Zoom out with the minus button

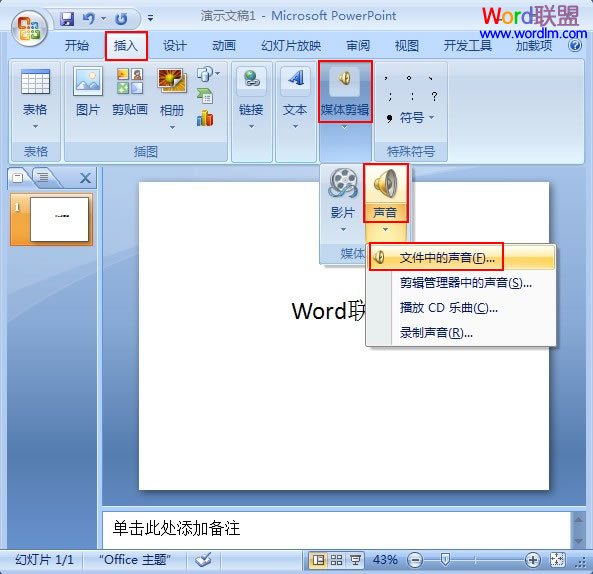415,560
